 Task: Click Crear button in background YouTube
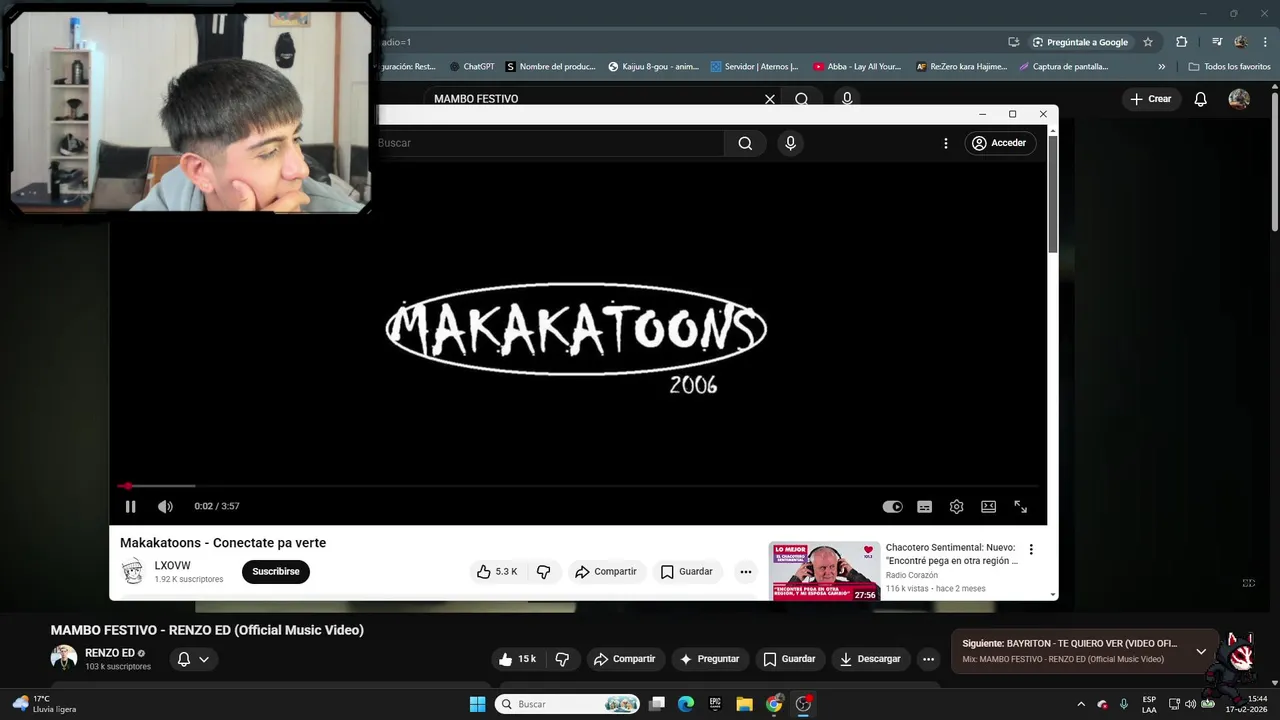1151,99
